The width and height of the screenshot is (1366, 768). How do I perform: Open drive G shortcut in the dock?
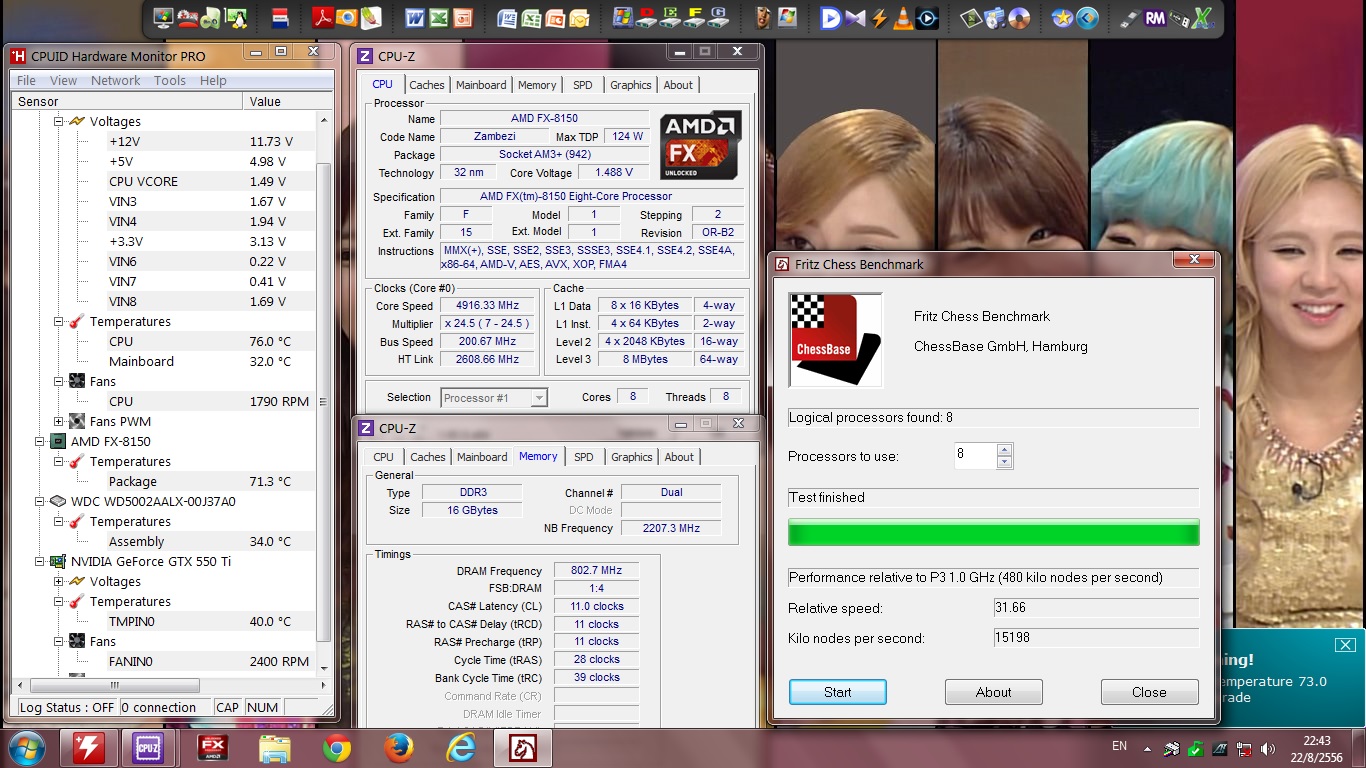coord(718,18)
